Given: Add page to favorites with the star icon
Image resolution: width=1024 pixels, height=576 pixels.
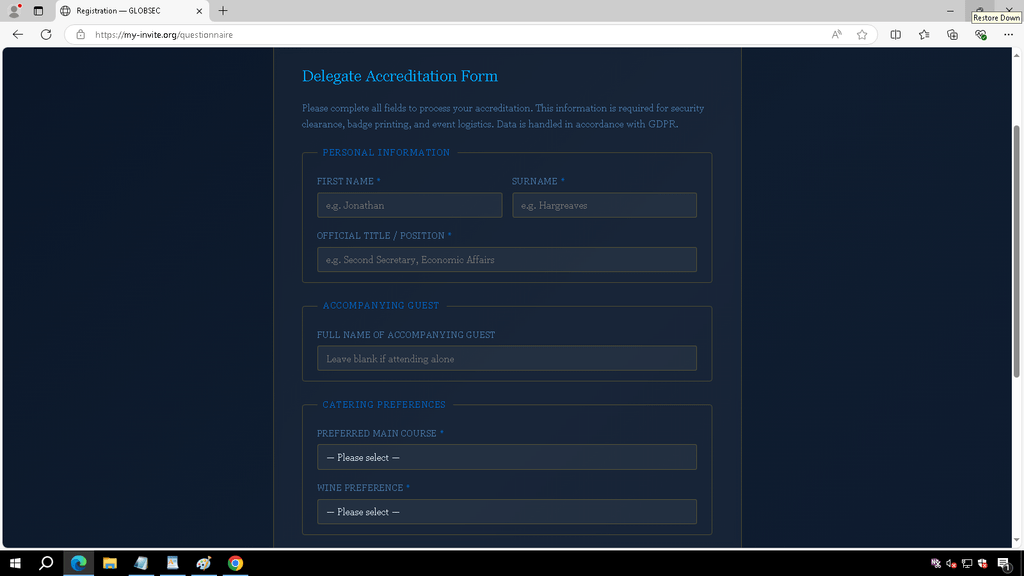Looking at the screenshot, I should coord(862,35).
